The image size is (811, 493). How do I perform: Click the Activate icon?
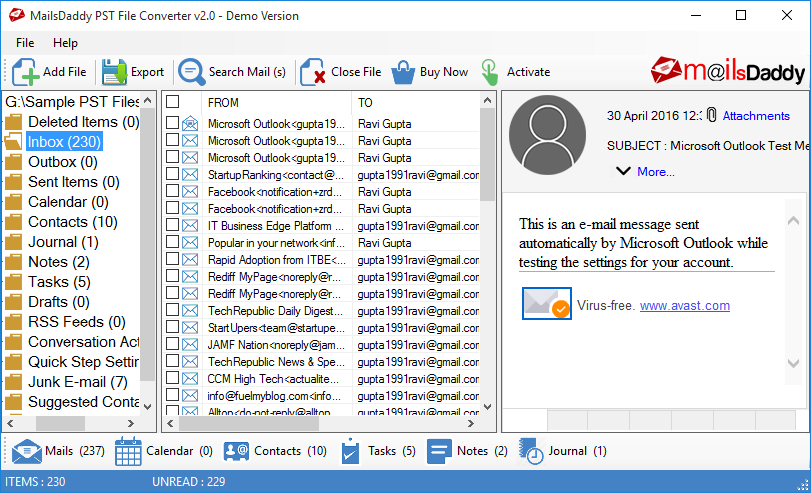pyautogui.click(x=489, y=72)
